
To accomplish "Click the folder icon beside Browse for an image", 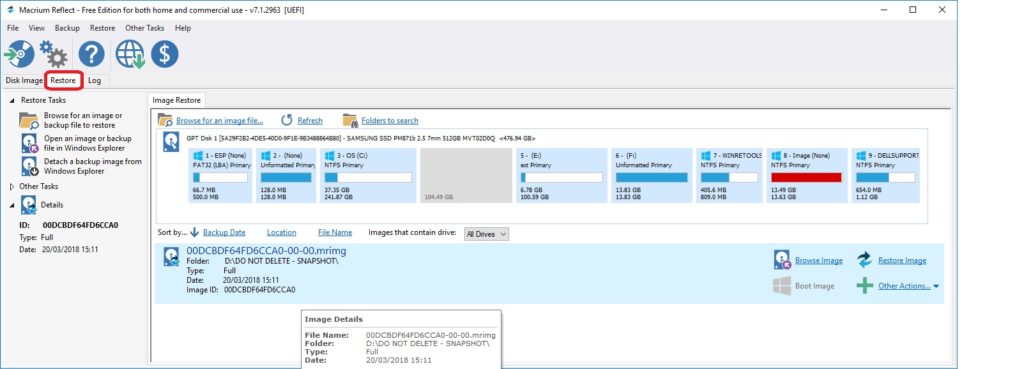I will [29, 120].
